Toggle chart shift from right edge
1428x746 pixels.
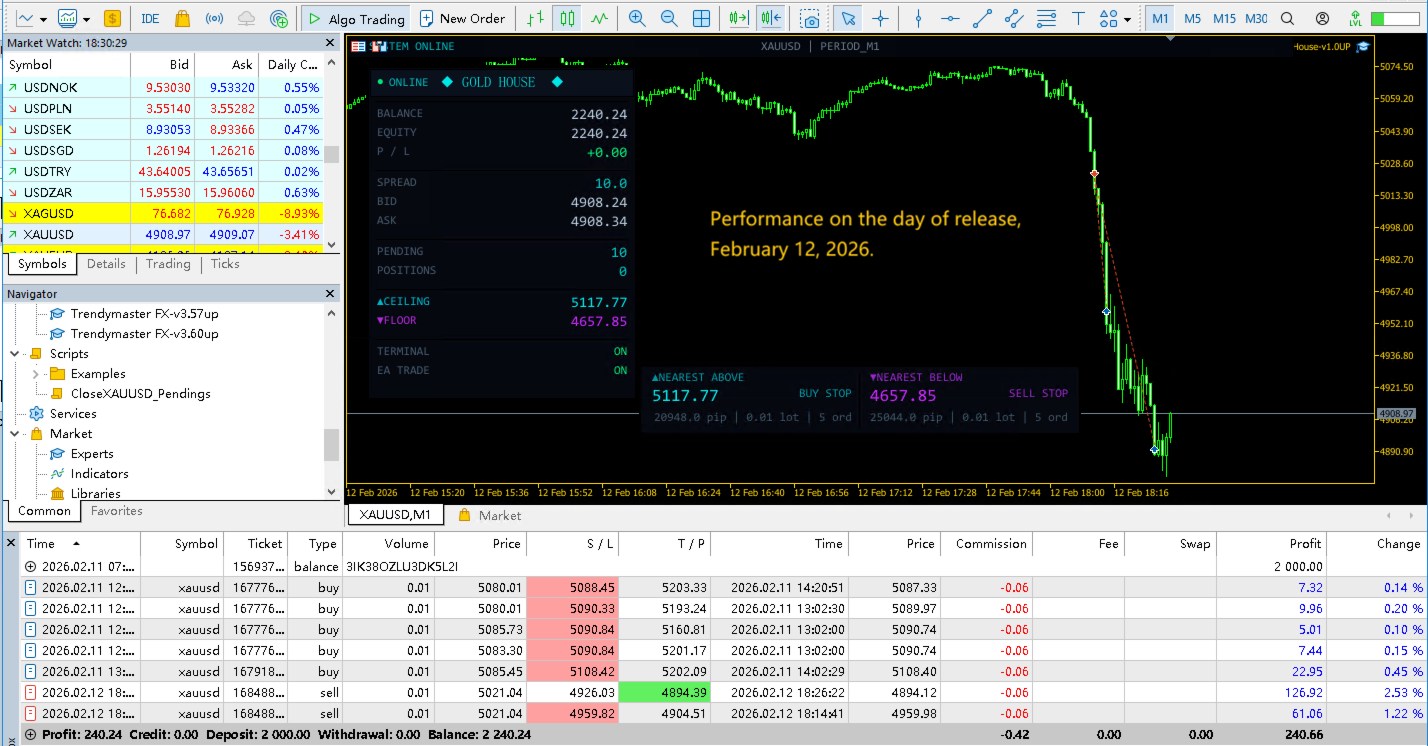pyautogui.click(x=770, y=17)
